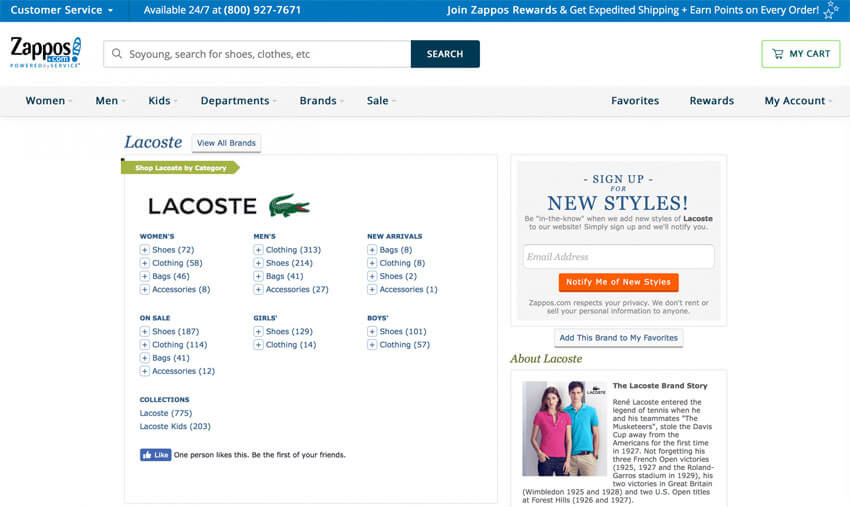The image size is (850, 507).
Task: Expand On Sale Clothing (114) plus icon
Action: pyautogui.click(x=145, y=345)
